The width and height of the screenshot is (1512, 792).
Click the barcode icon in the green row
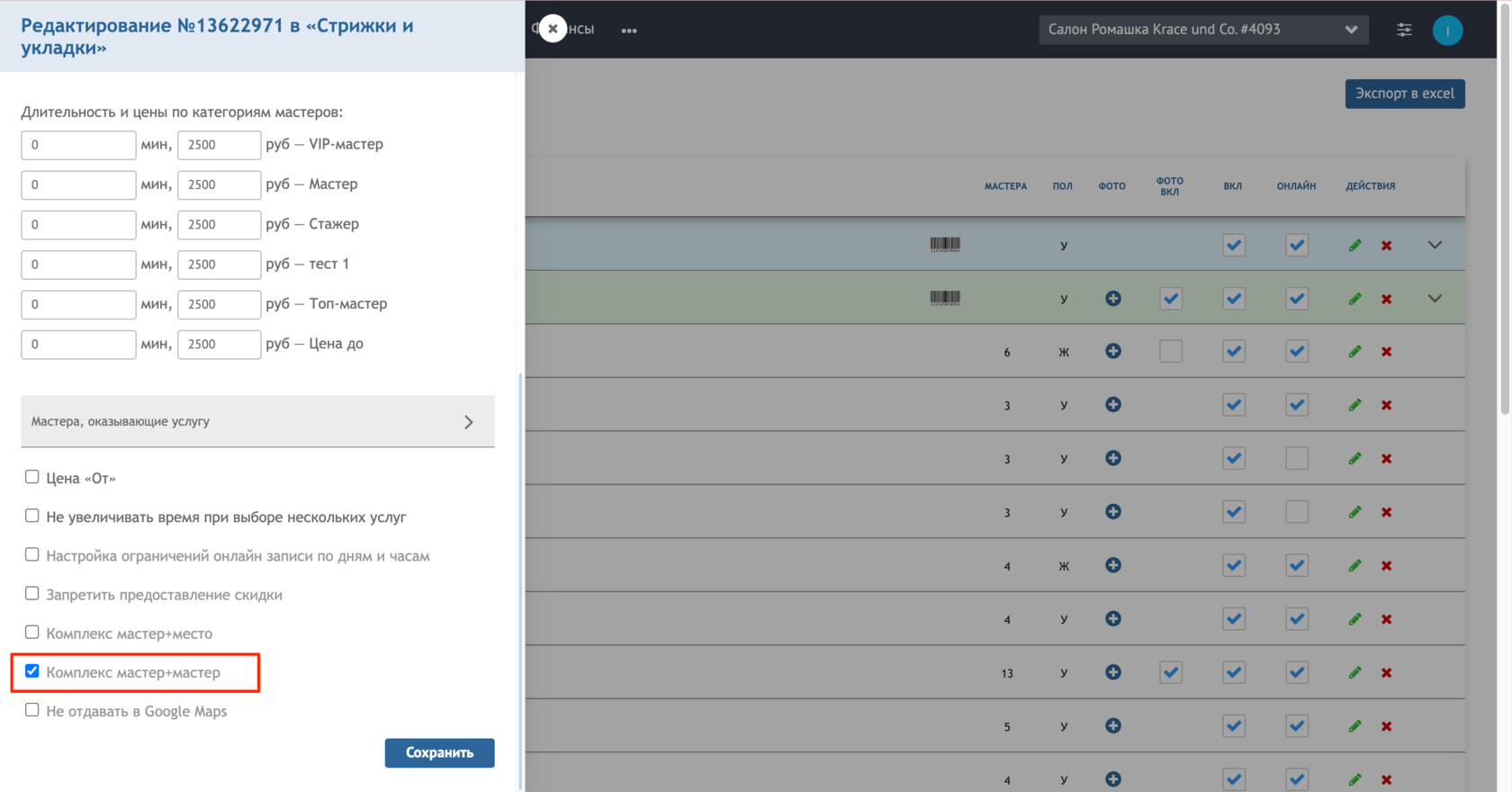945,298
